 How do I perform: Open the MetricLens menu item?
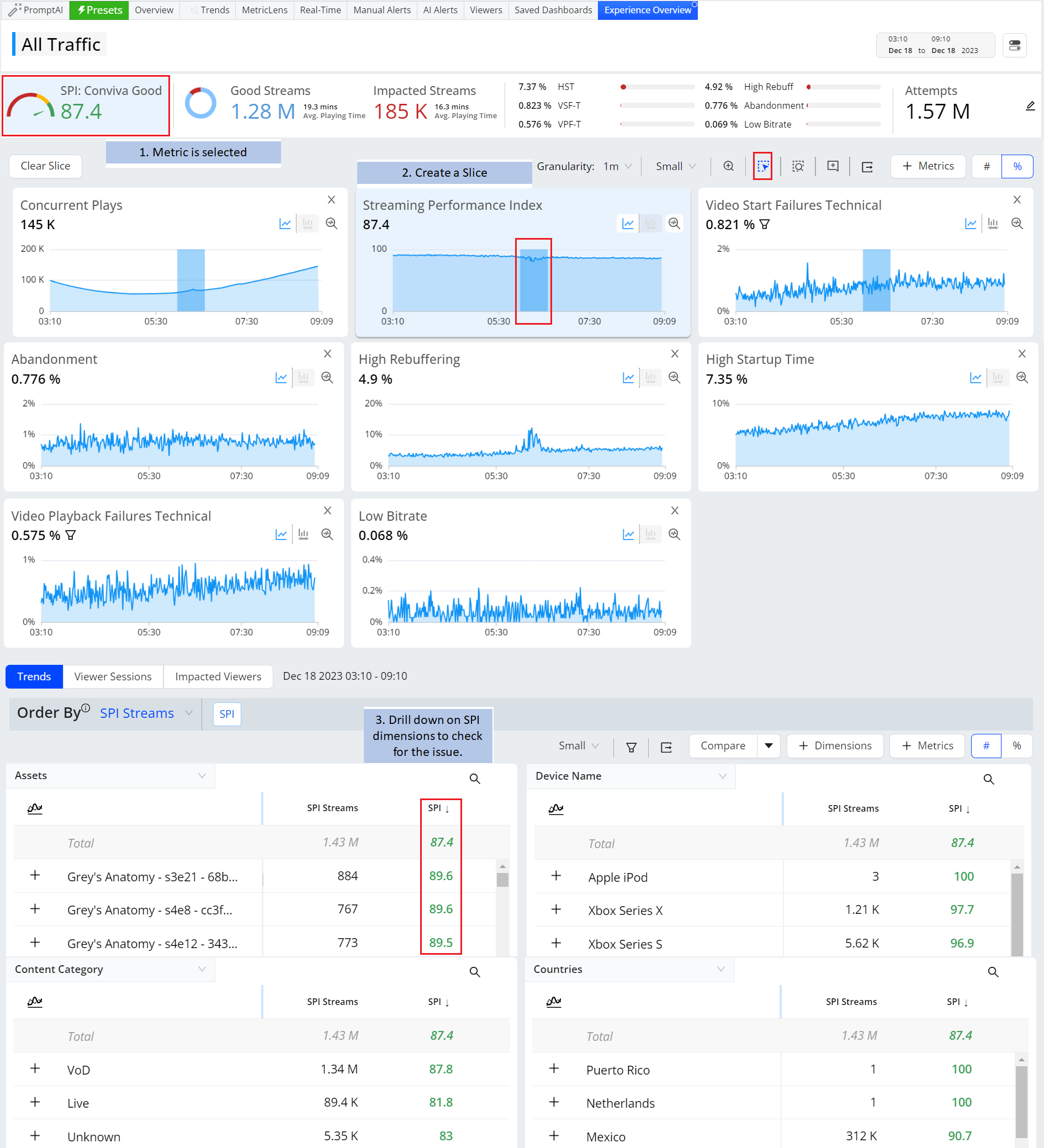[x=264, y=10]
